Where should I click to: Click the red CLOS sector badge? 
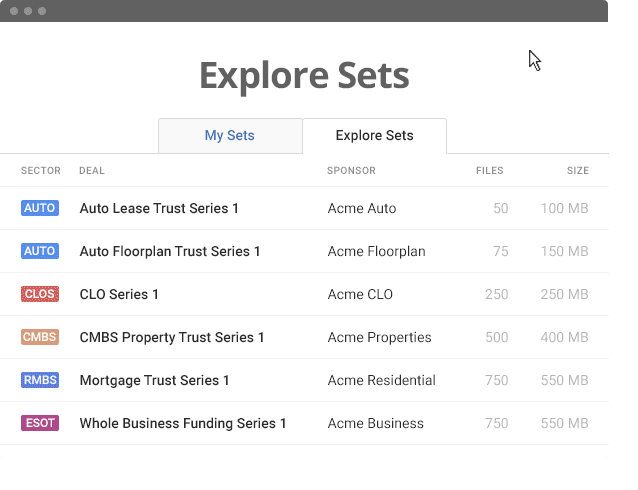[40, 294]
